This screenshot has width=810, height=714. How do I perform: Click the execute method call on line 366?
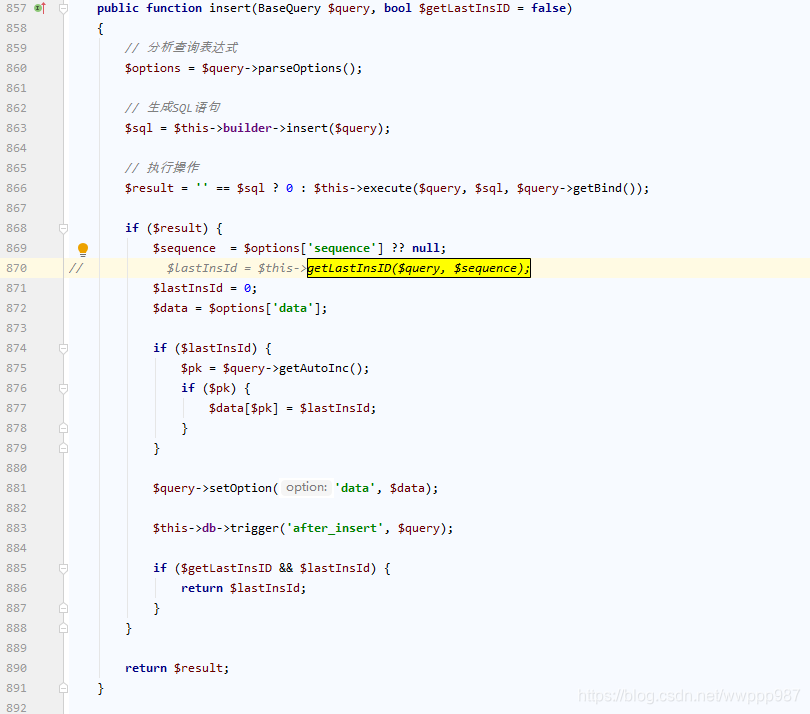click(387, 188)
